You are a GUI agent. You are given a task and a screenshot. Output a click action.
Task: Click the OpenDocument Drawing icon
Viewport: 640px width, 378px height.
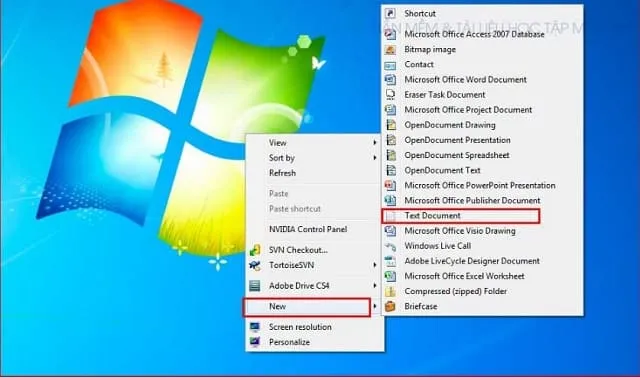391,125
